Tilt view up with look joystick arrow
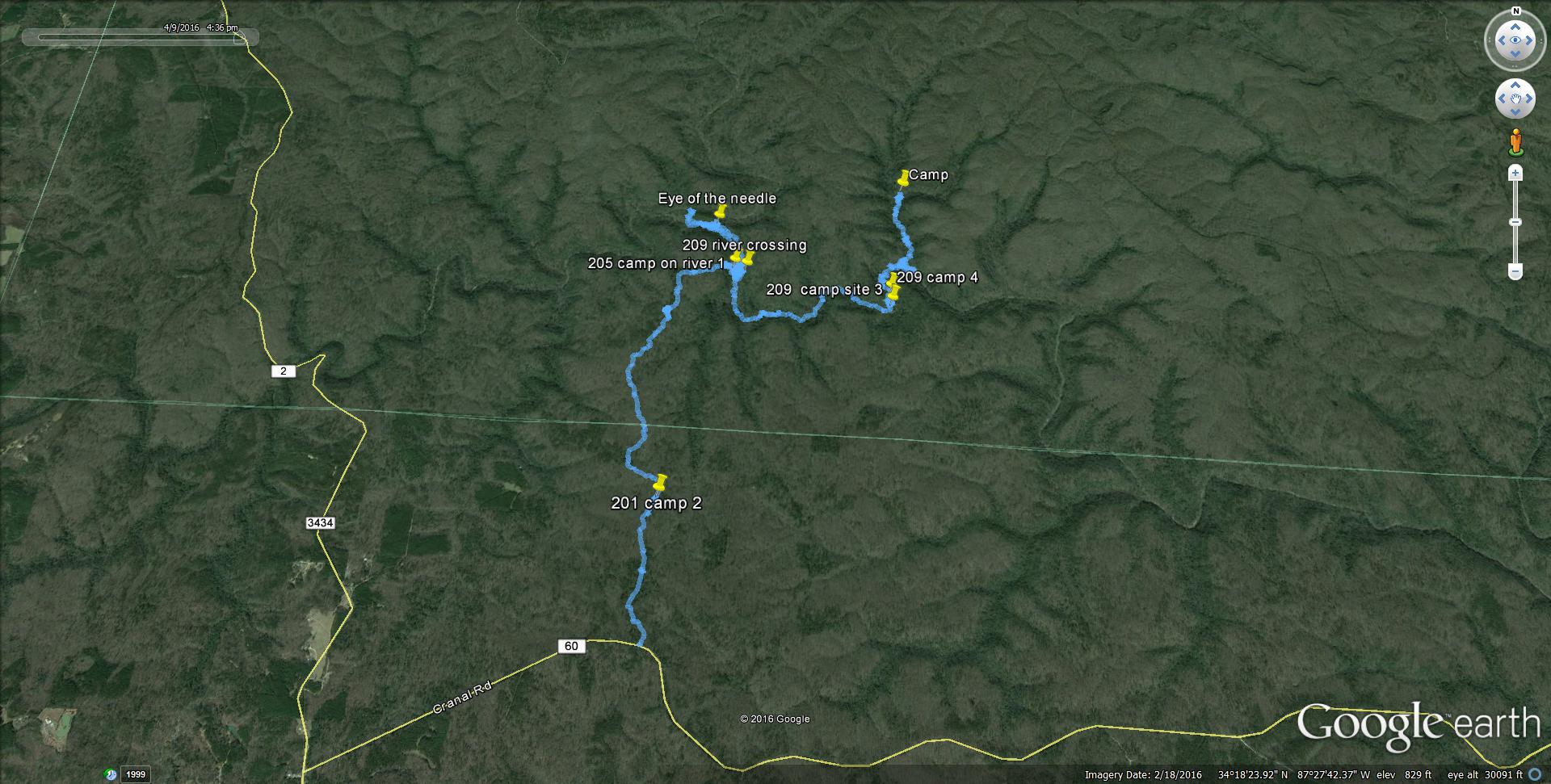 (1515, 27)
